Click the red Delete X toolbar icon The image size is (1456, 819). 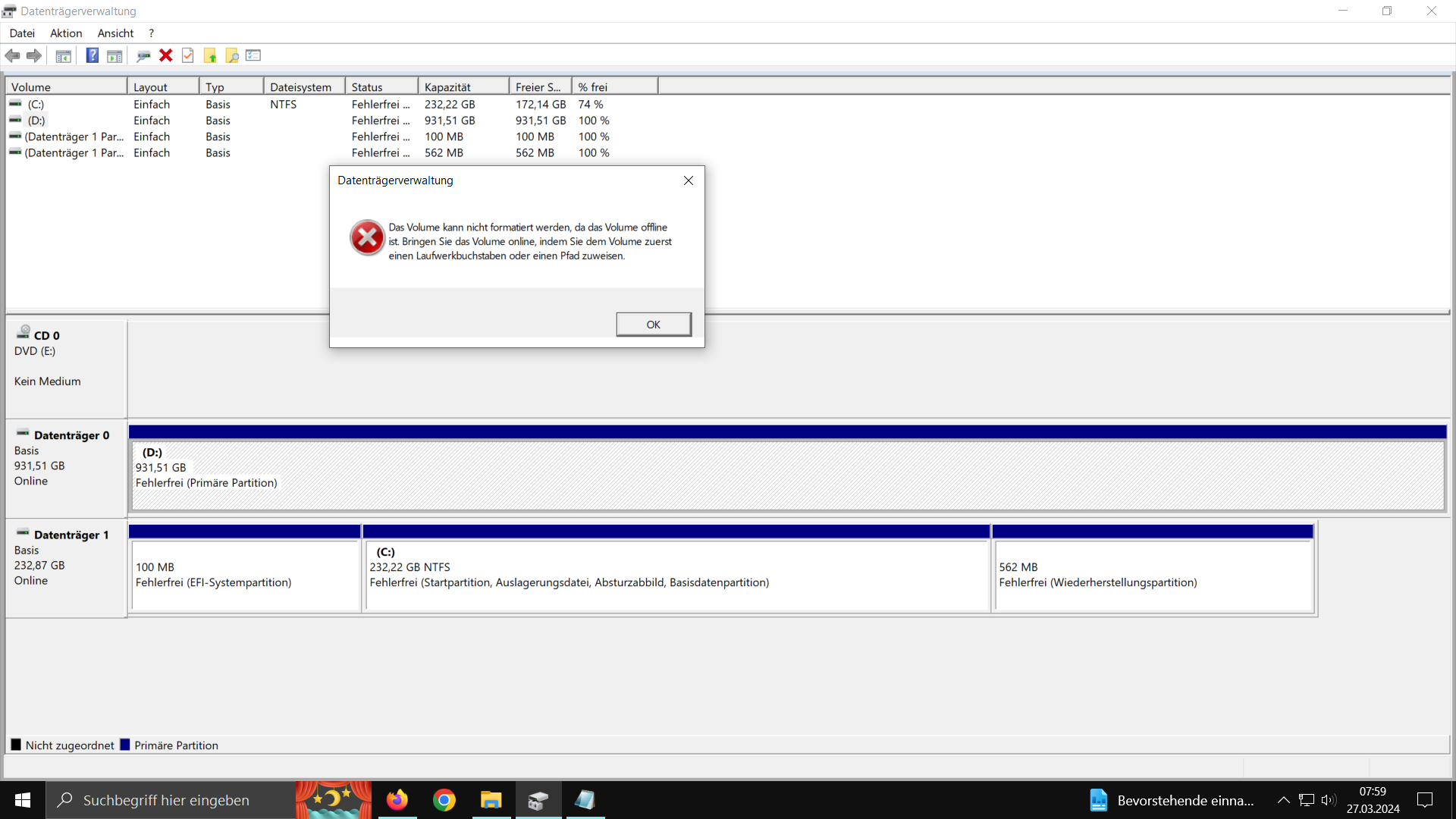pos(165,55)
